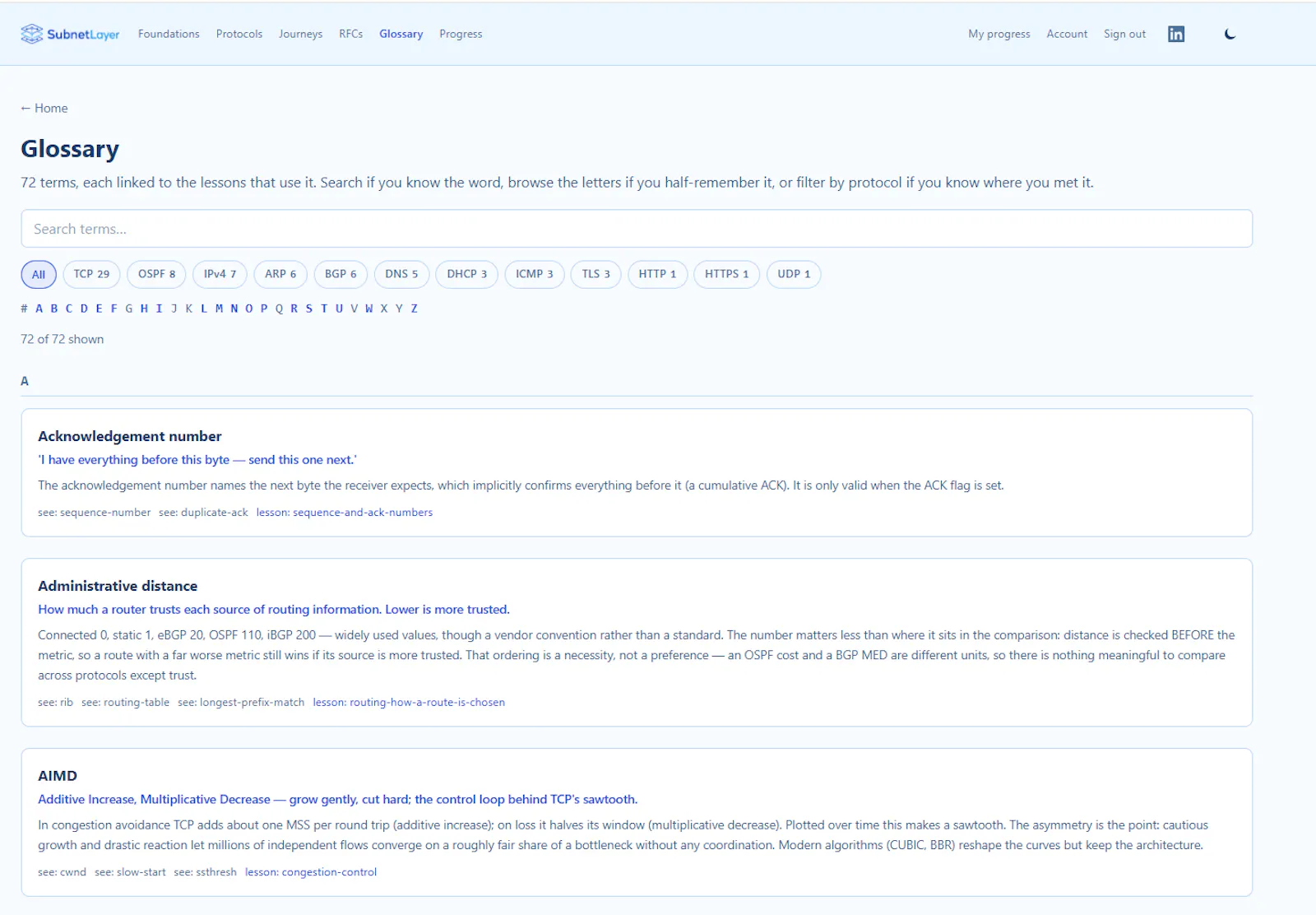Jump to letter P in index

click(264, 309)
